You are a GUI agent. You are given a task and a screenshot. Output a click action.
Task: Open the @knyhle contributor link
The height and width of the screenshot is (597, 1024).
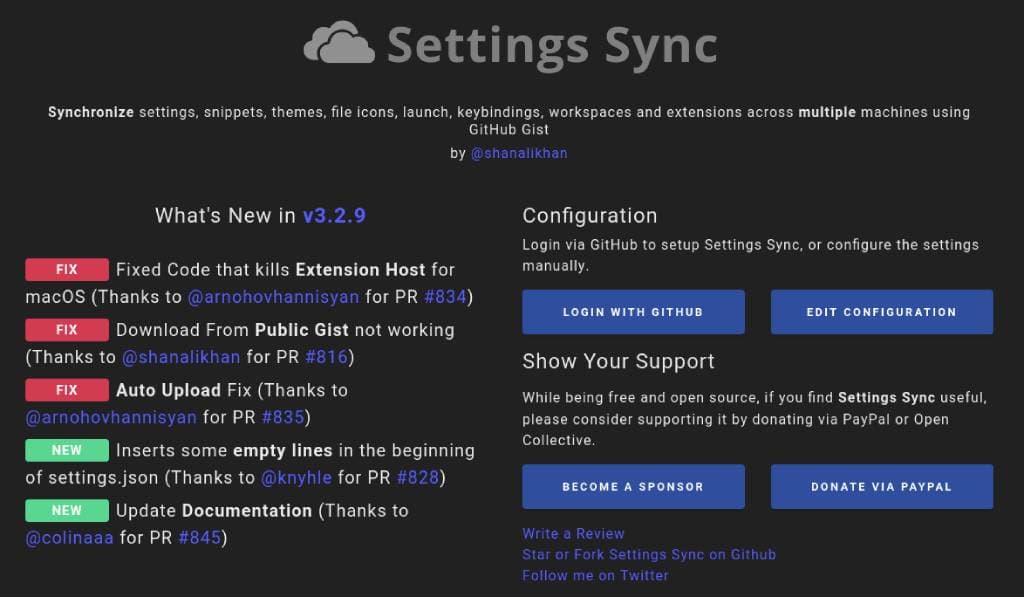coord(296,477)
